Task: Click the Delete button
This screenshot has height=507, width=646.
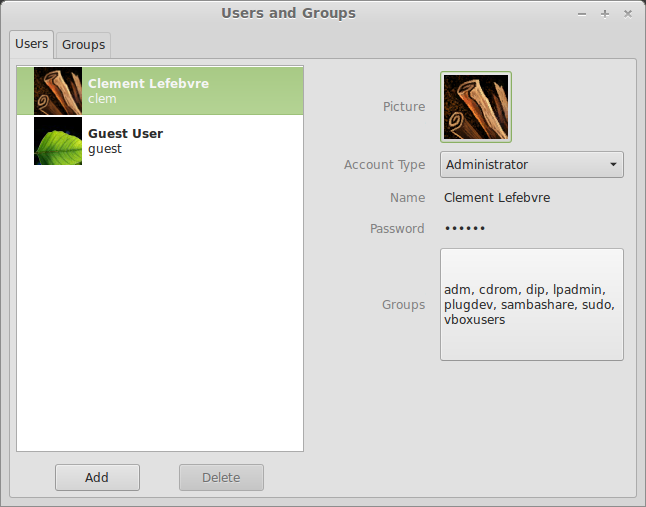Action: pos(221,478)
